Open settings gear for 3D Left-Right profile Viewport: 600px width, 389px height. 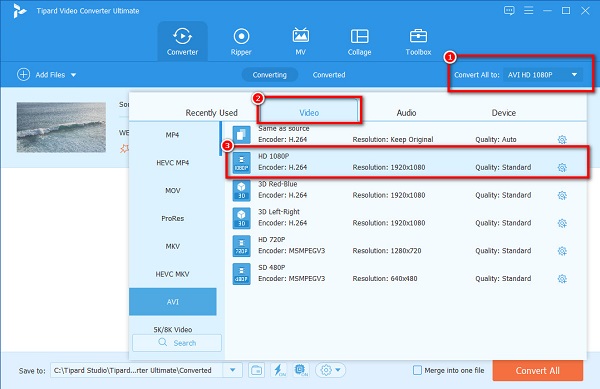(x=562, y=223)
